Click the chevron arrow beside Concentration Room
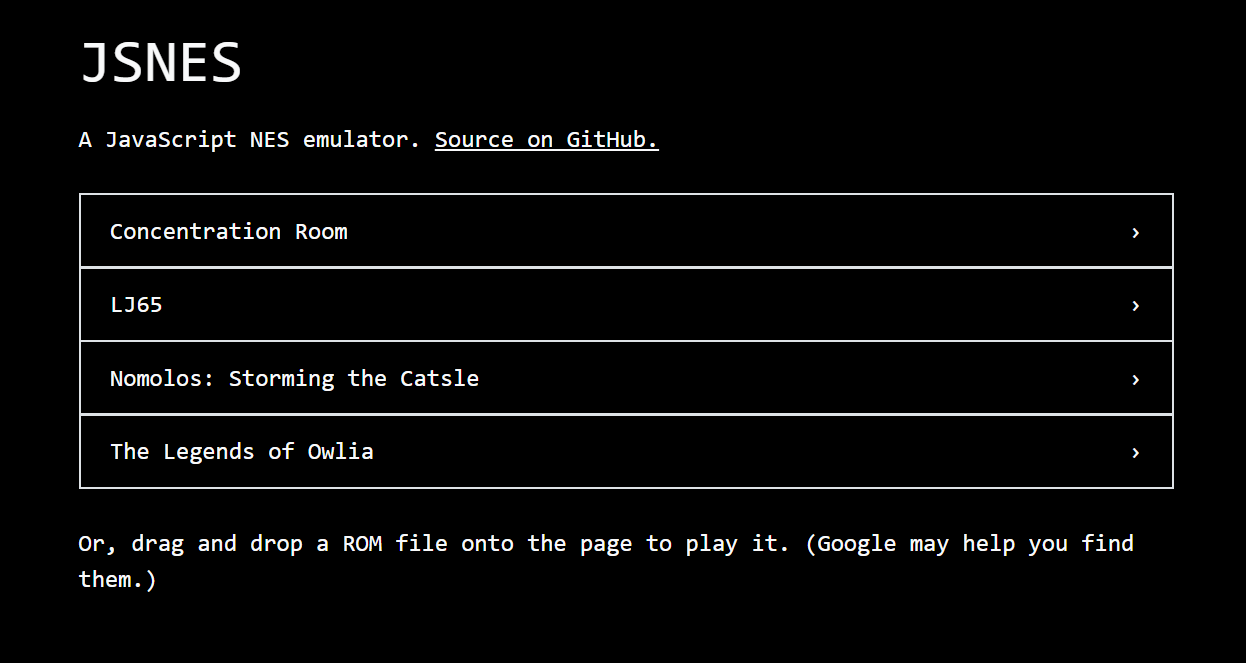This screenshot has height=663, width=1246. tap(1135, 232)
